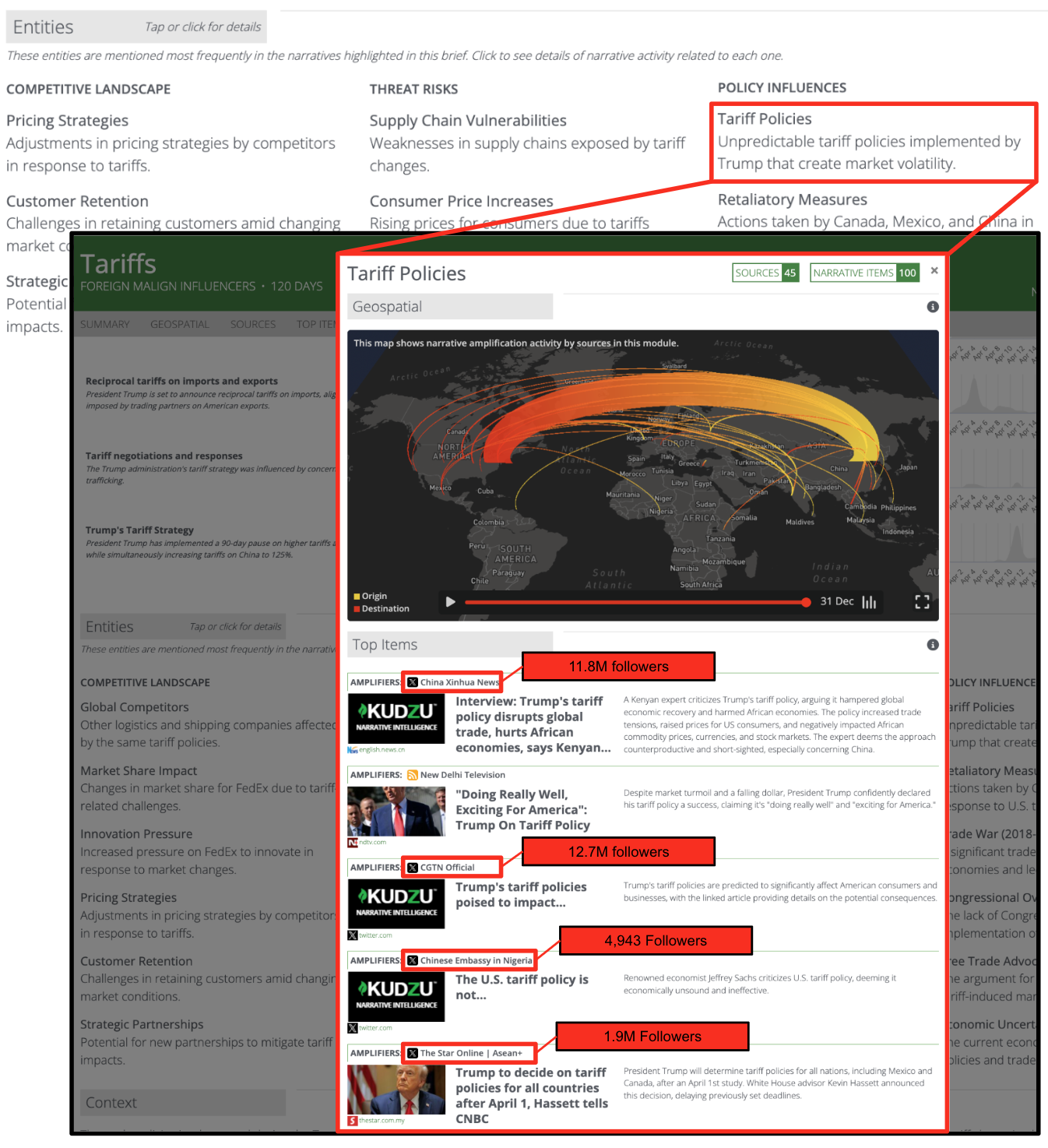This screenshot has width=1048, height=1148.
Task: Open the Trump photo thumbnail from ndtv.com
Action: 396,811
